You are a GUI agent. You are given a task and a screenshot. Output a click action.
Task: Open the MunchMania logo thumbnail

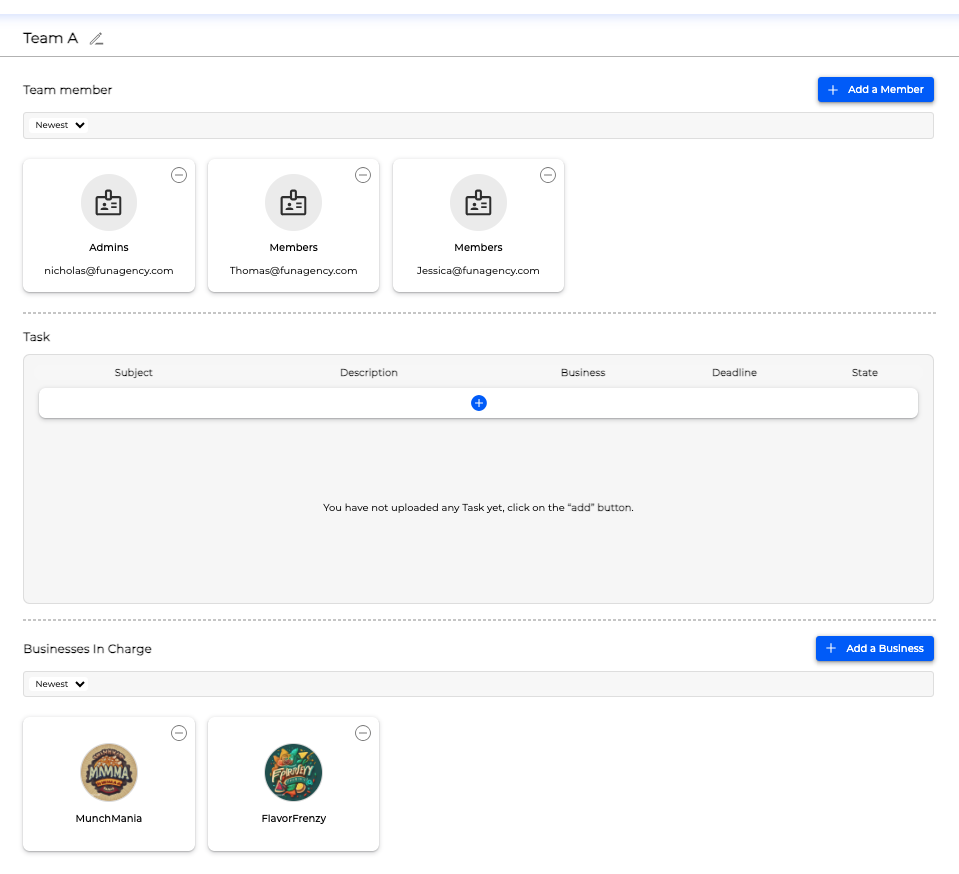pos(109,772)
